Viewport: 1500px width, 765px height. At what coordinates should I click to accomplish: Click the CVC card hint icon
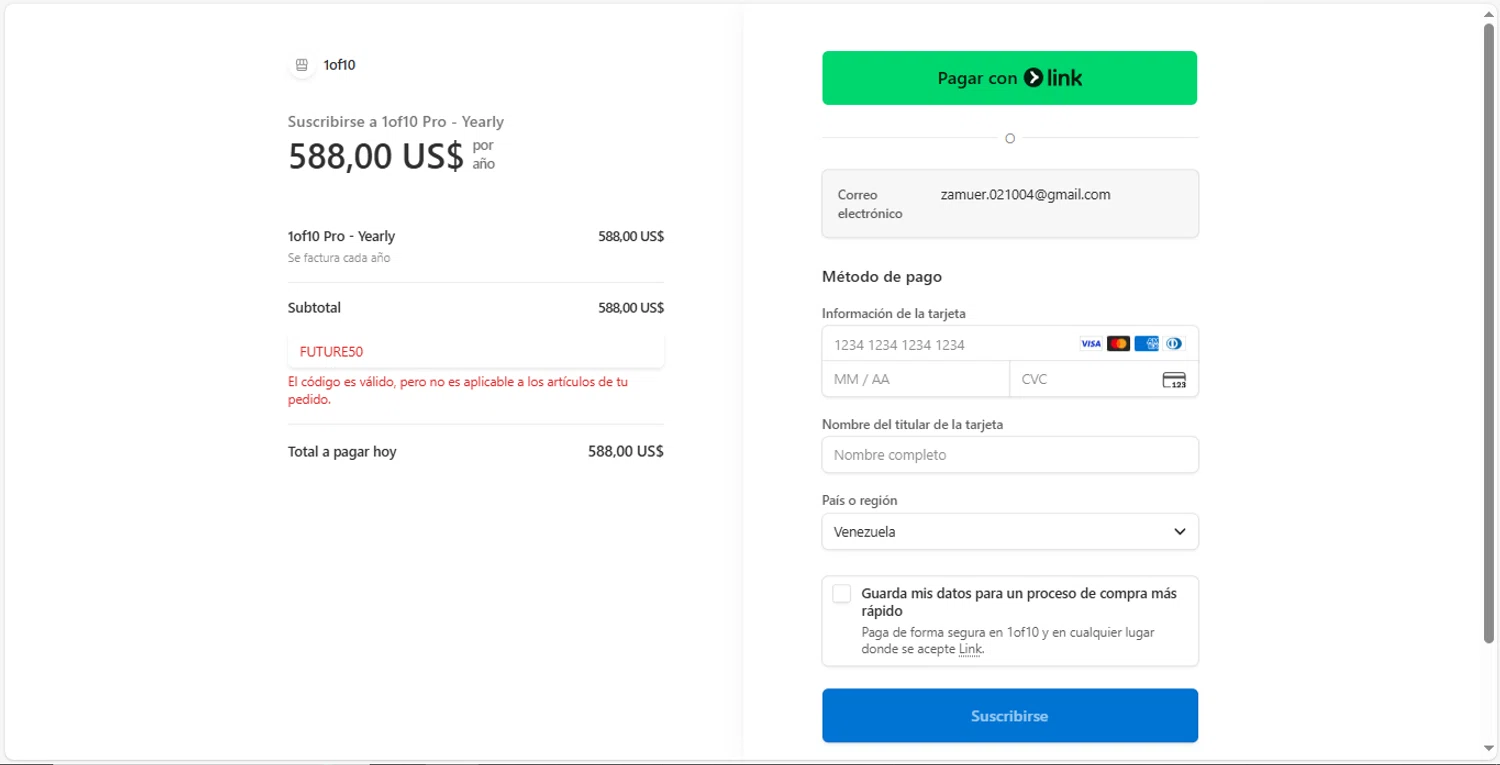coord(1174,380)
